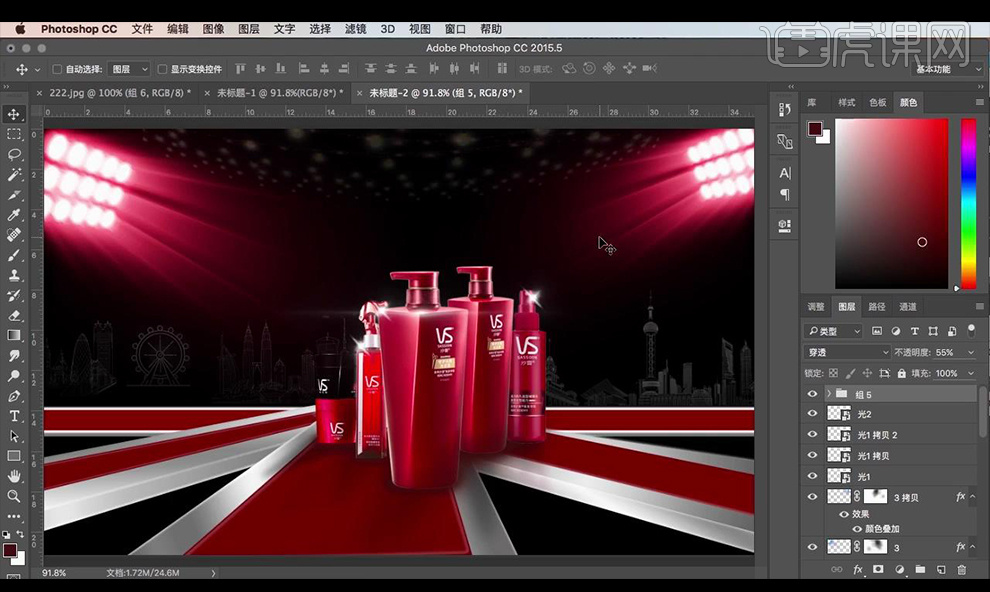The image size is (990, 592).
Task: Pick the Eyedropper tool
Action: click(14, 215)
